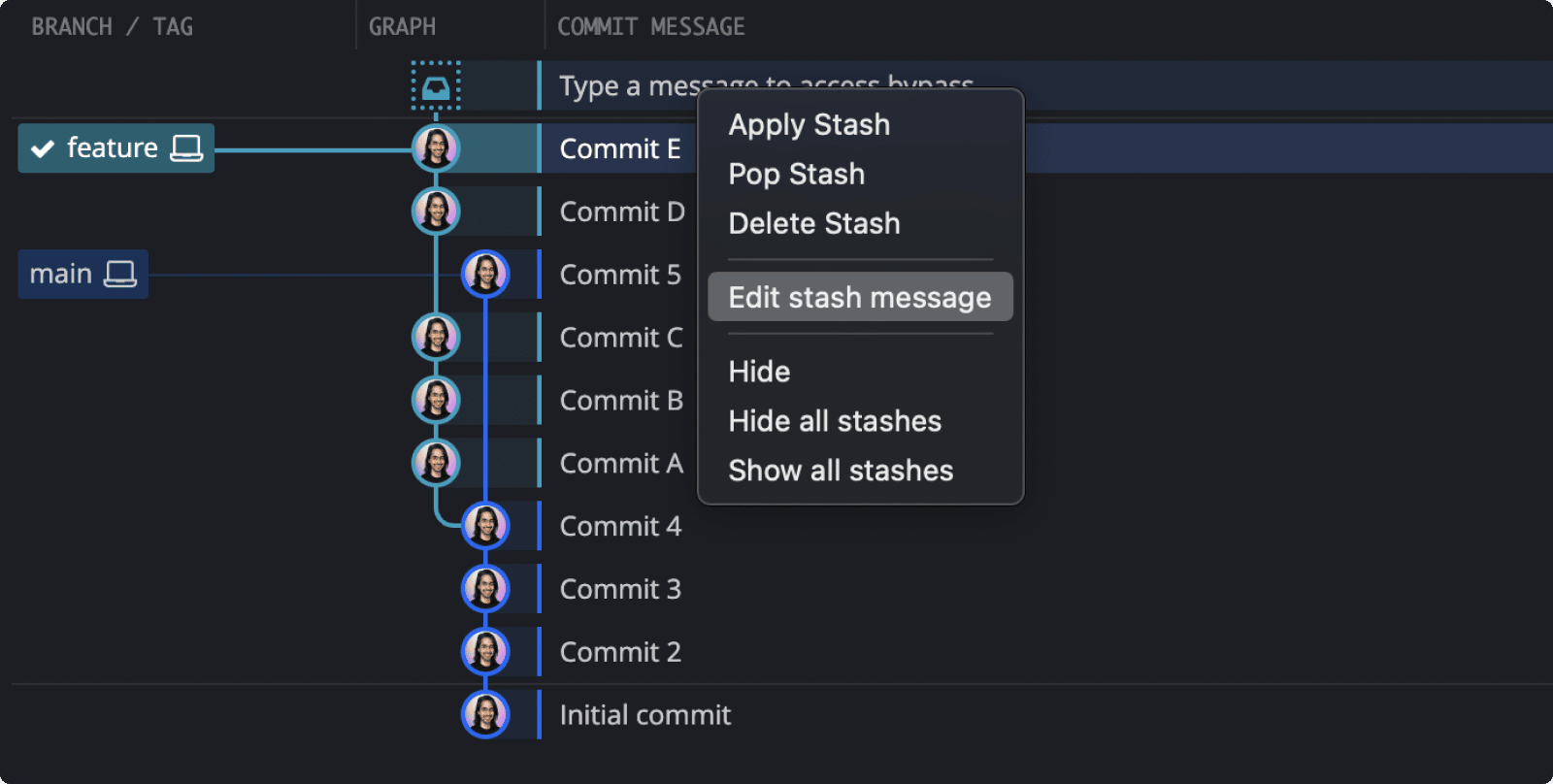Click the stash message input field
Viewport: 1553px width, 784px height.
(x=1045, y=86)
